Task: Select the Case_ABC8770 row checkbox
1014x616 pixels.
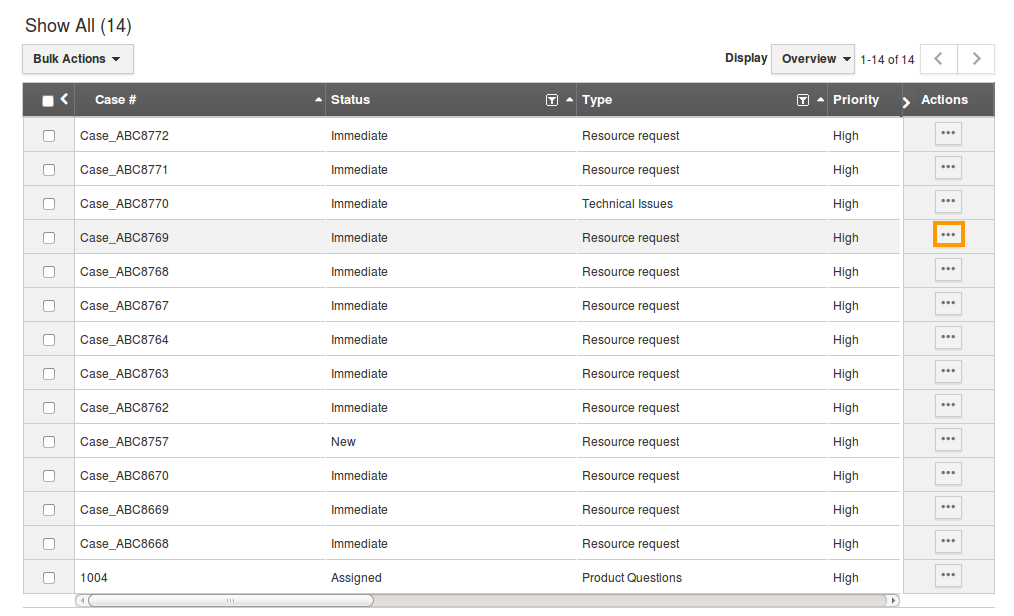Action: (x=49, y=204)
